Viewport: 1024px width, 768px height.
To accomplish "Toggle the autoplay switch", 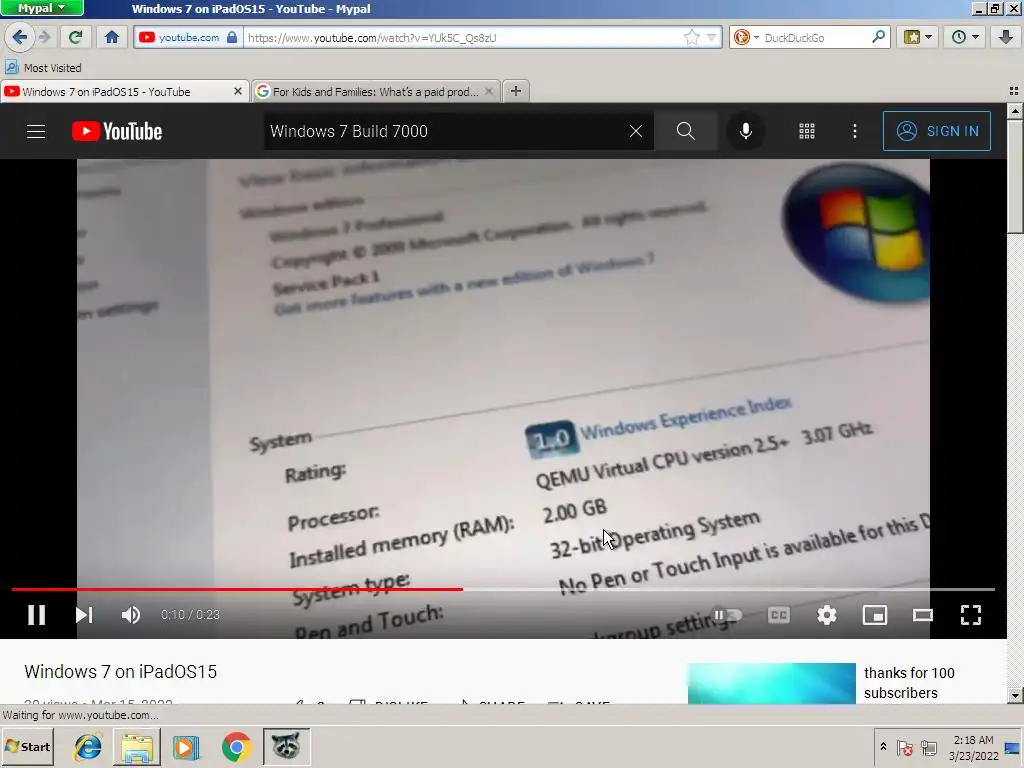I will tap(728, 615).
